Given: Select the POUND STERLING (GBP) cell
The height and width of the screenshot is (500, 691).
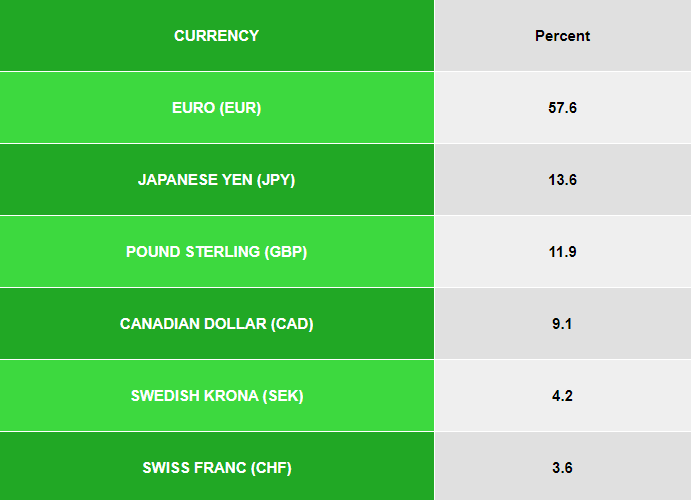Looking at the screenshot, I should coord(216,252).
